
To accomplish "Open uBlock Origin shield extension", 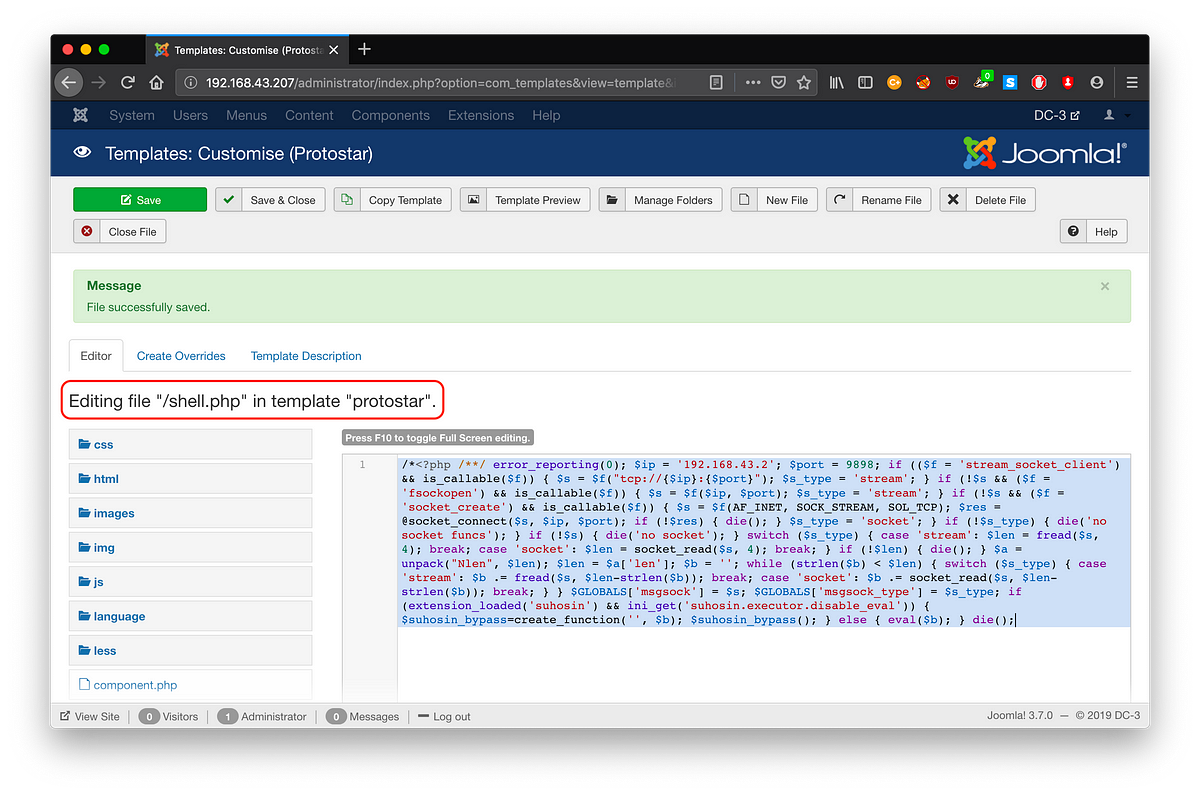I will [x=952, y=83].
